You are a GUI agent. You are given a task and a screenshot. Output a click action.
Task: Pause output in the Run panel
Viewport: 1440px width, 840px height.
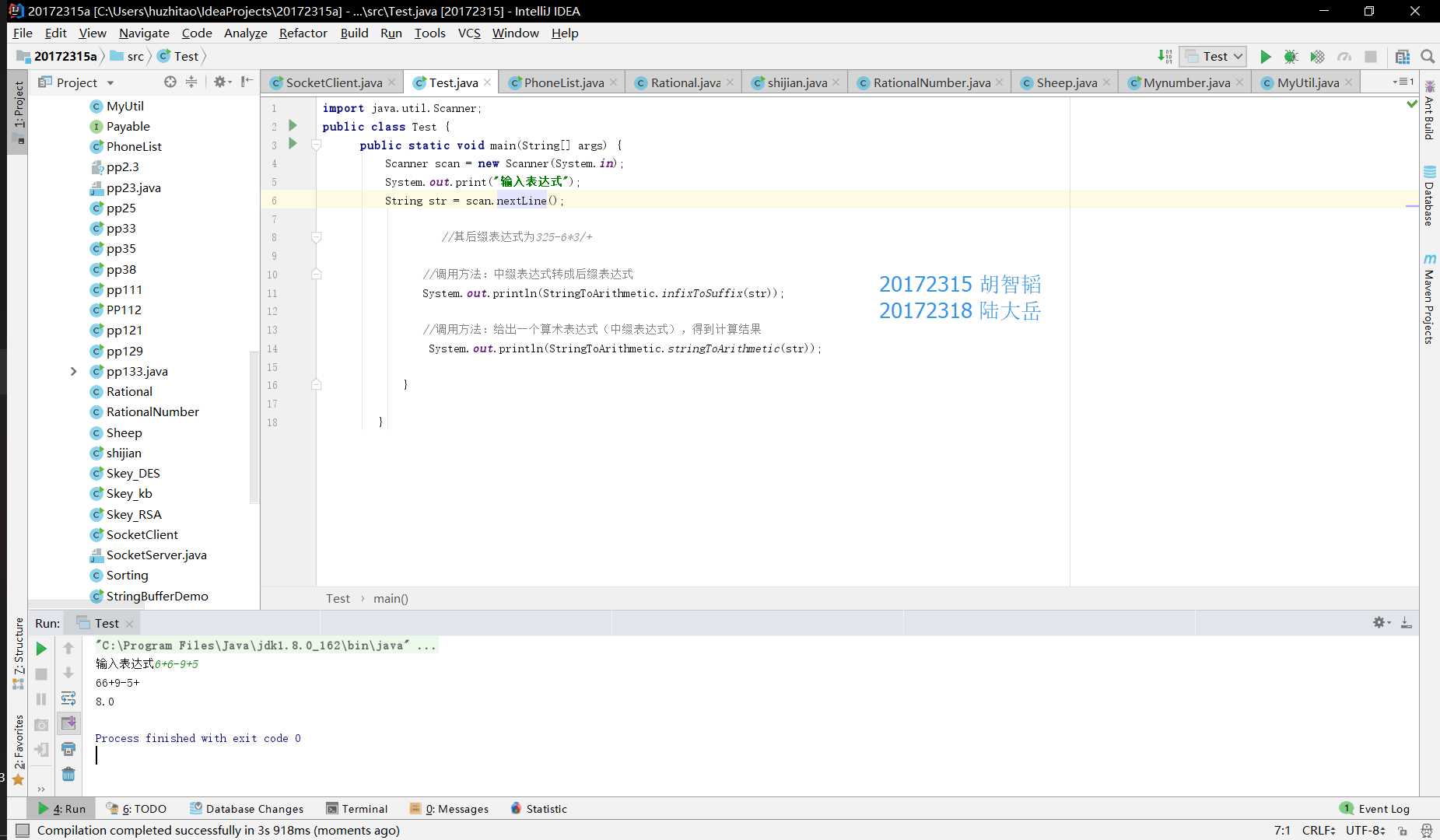[x=41, y=699]
